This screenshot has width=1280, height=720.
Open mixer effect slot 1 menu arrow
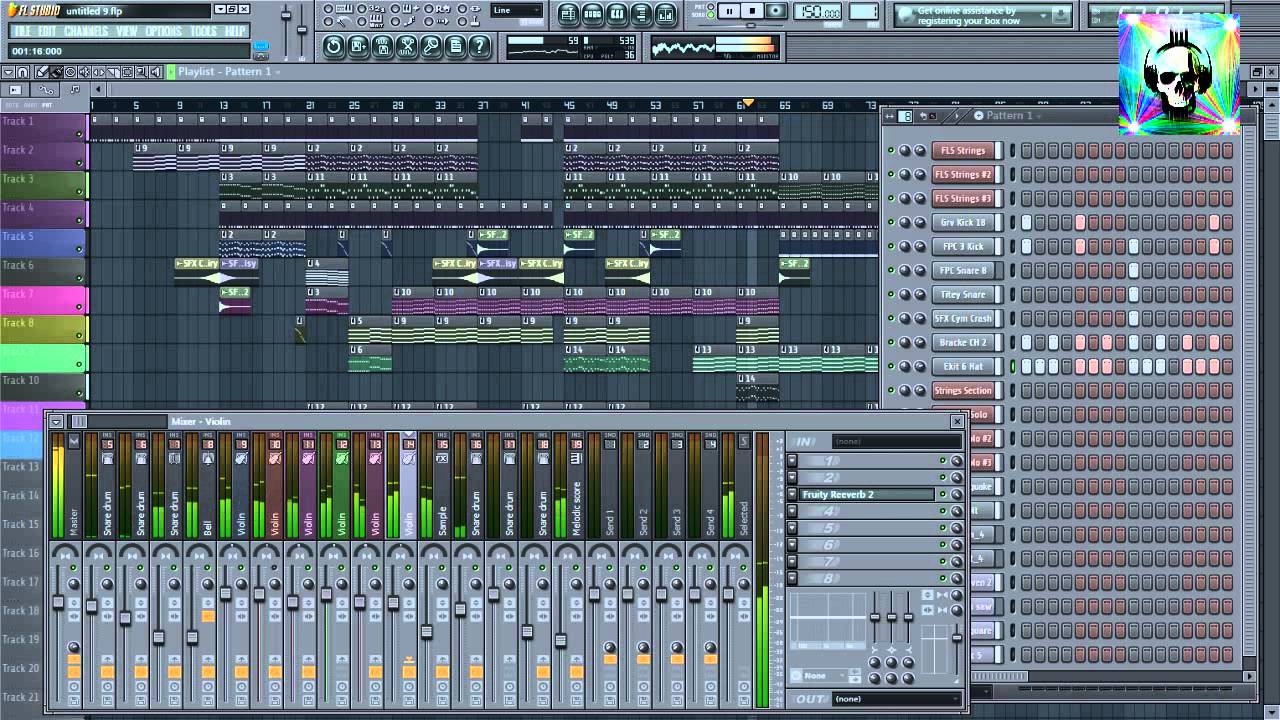coord(792,460)
